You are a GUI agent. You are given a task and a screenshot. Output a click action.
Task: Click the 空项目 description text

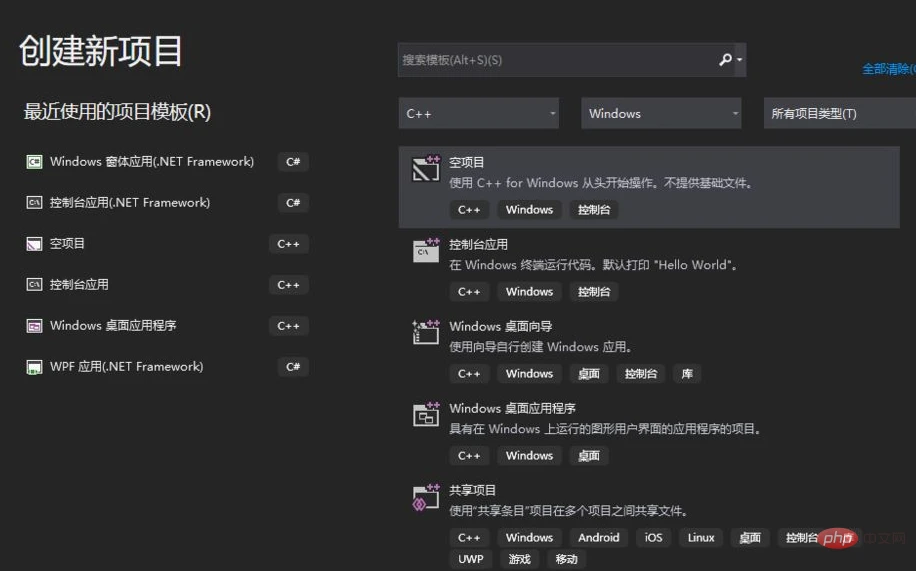pos(601,183)
